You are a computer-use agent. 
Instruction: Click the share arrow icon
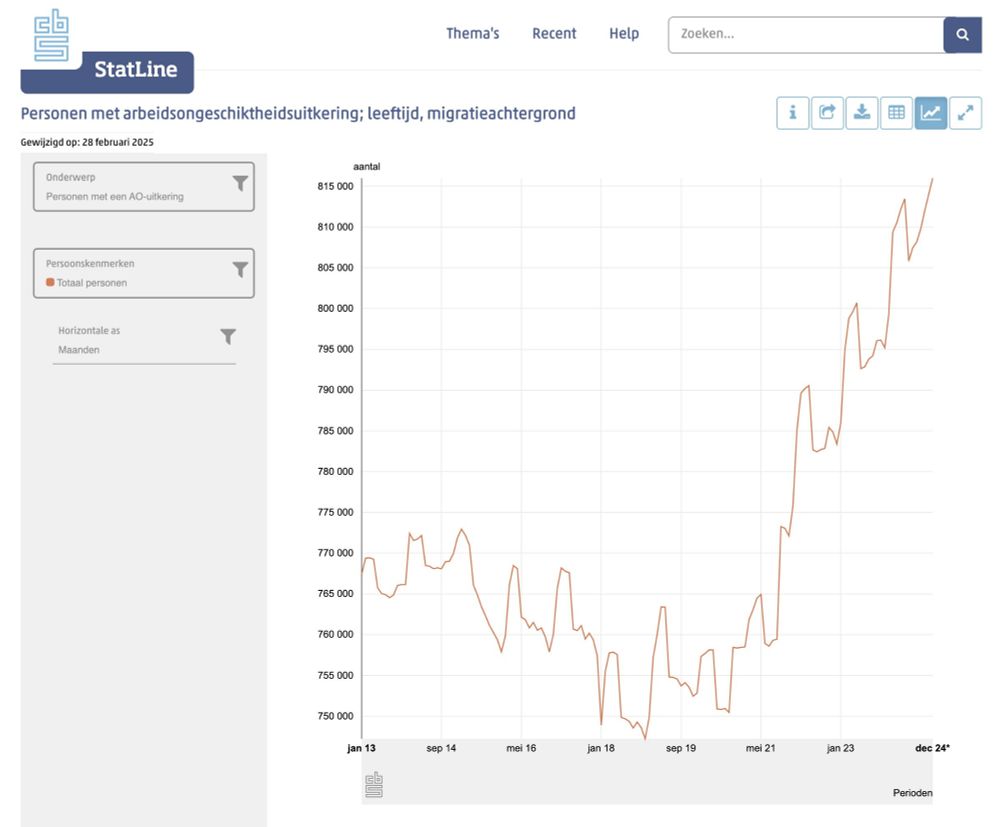(827, 113)
